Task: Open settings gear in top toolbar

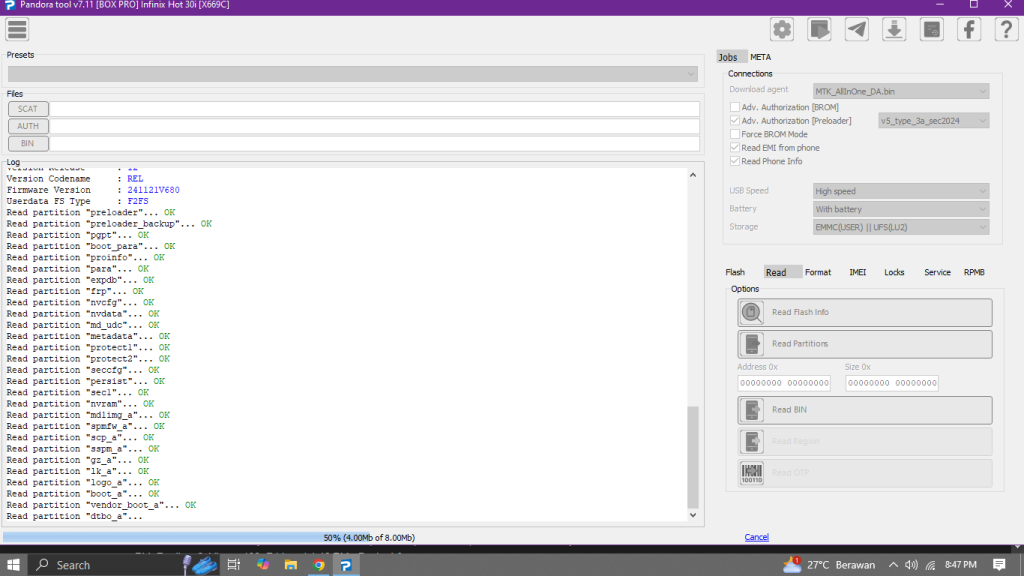Action: 782,29
